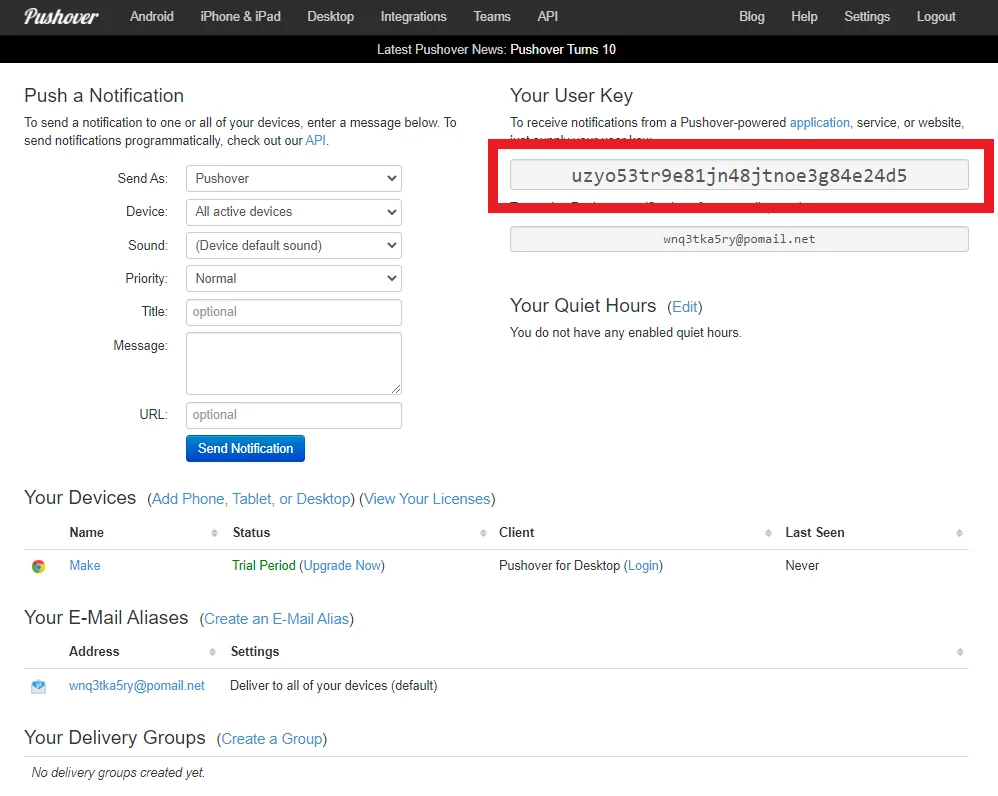Open Teams navigation item

492,17
